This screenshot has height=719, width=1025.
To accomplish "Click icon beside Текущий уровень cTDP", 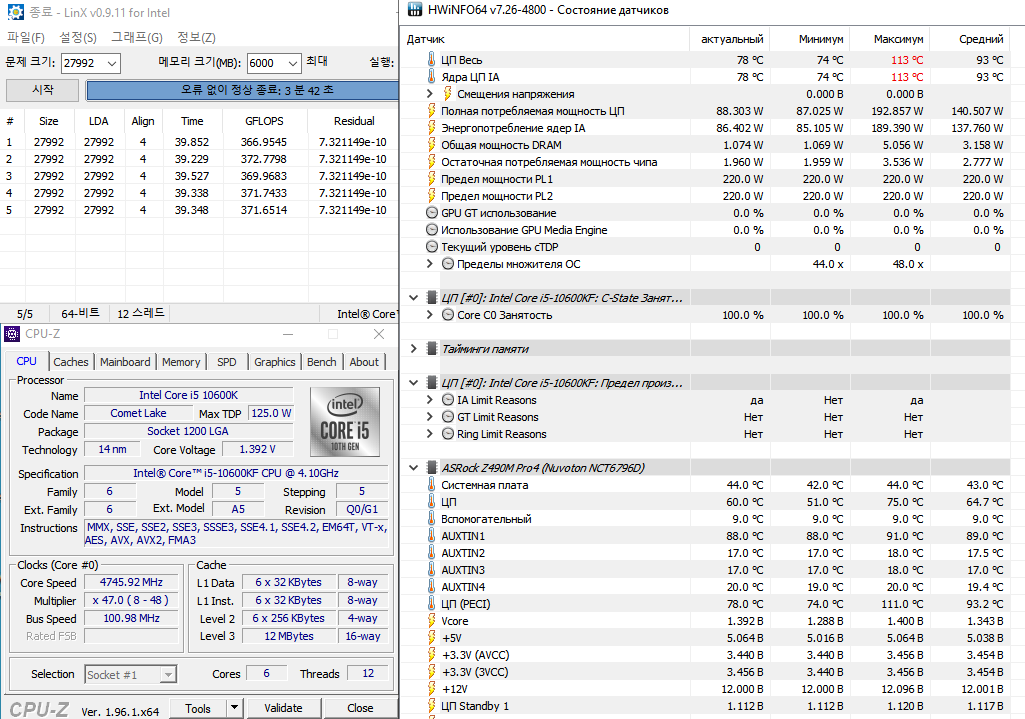I will [431, 246].
